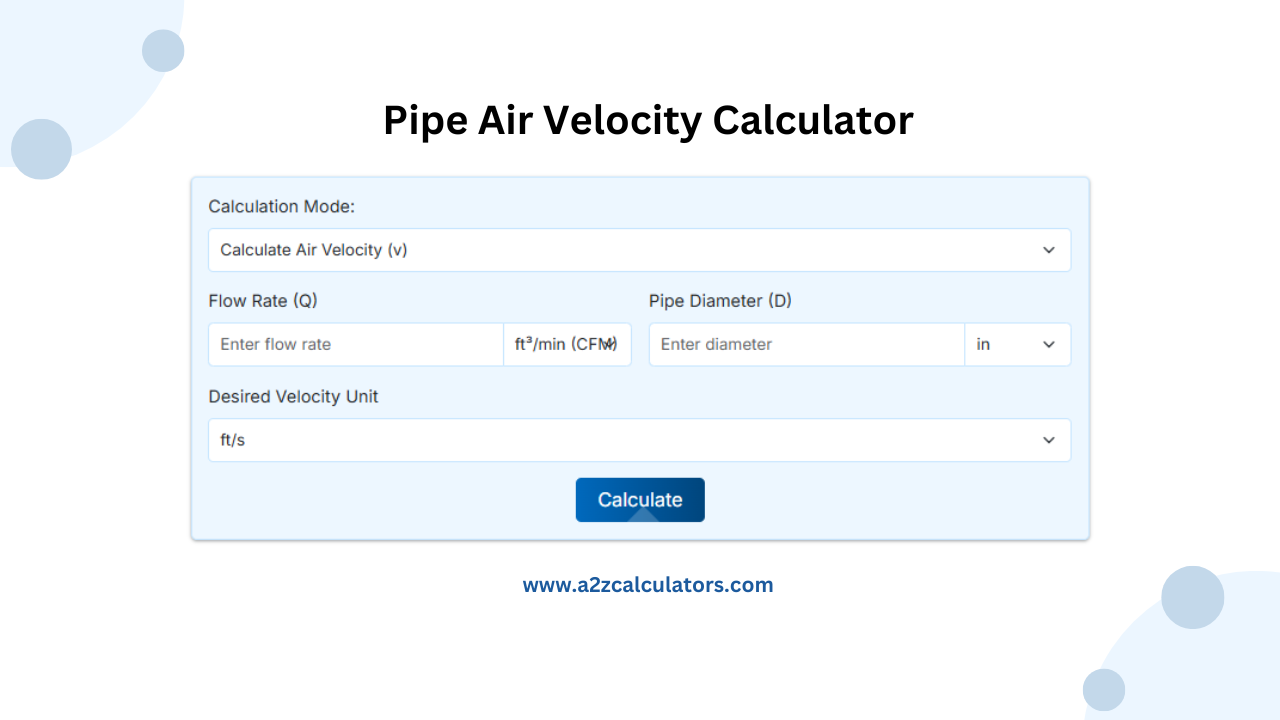Click the Enter flow rate input field
This screenshot has height=720, width=1280.
[x=355, y=344]
